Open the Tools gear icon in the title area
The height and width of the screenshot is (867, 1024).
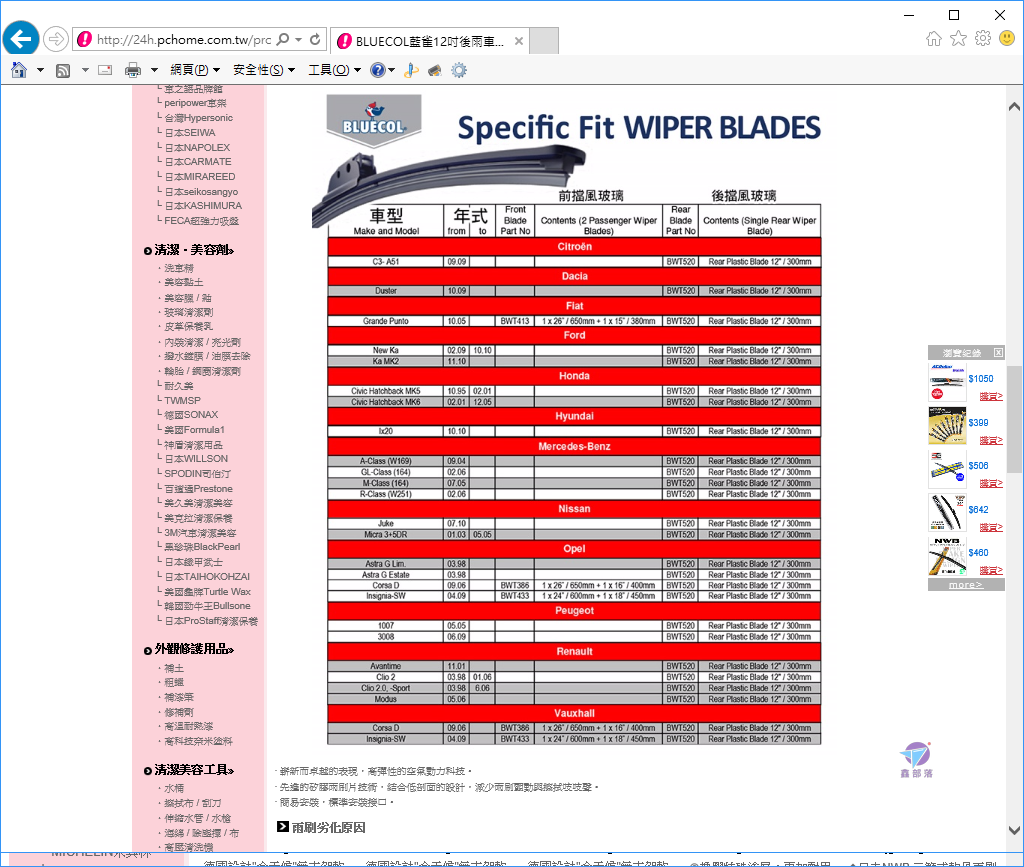point(983,39)
